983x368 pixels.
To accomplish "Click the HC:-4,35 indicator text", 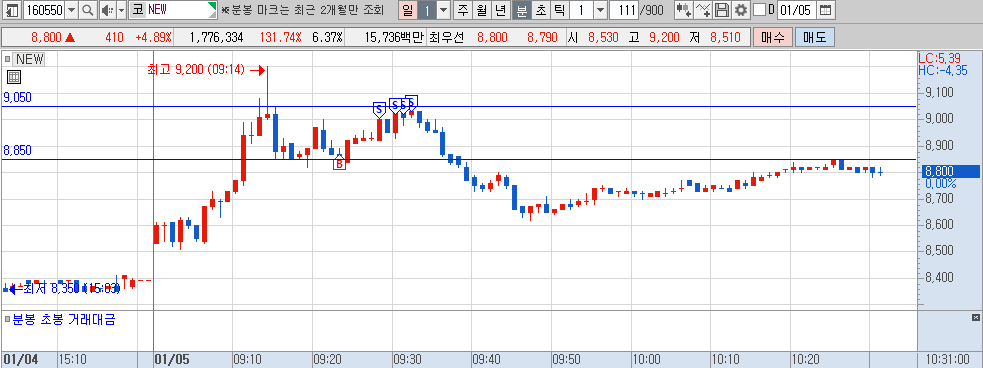I will point(942,70).
